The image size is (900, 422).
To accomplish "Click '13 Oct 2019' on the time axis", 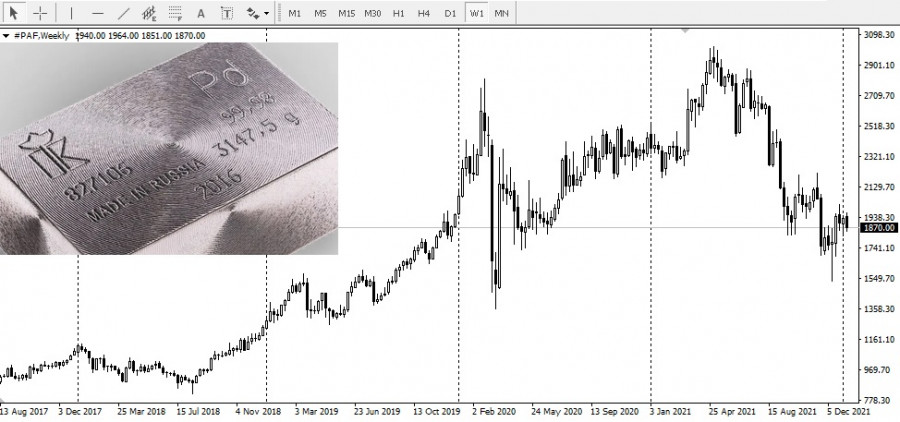I will click(436, 412).
